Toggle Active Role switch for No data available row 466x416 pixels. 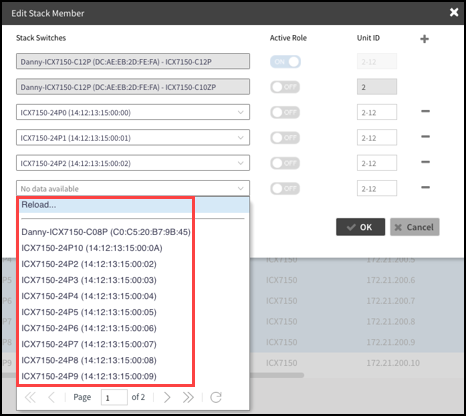point(285,189)
